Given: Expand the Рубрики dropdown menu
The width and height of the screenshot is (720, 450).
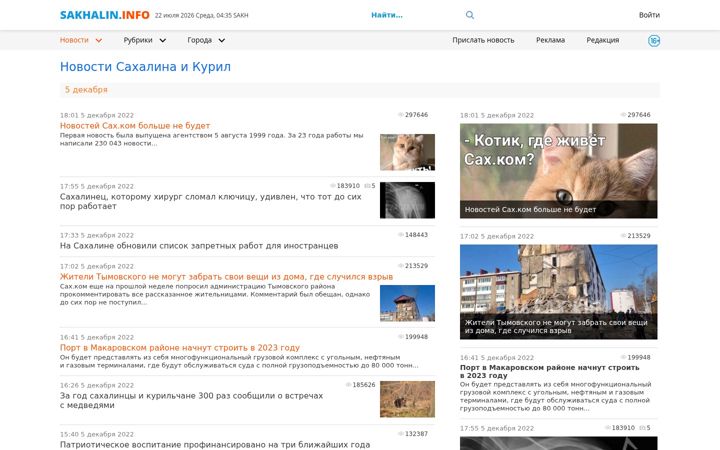Looking at the screenshot, I should tap(145, 40).
